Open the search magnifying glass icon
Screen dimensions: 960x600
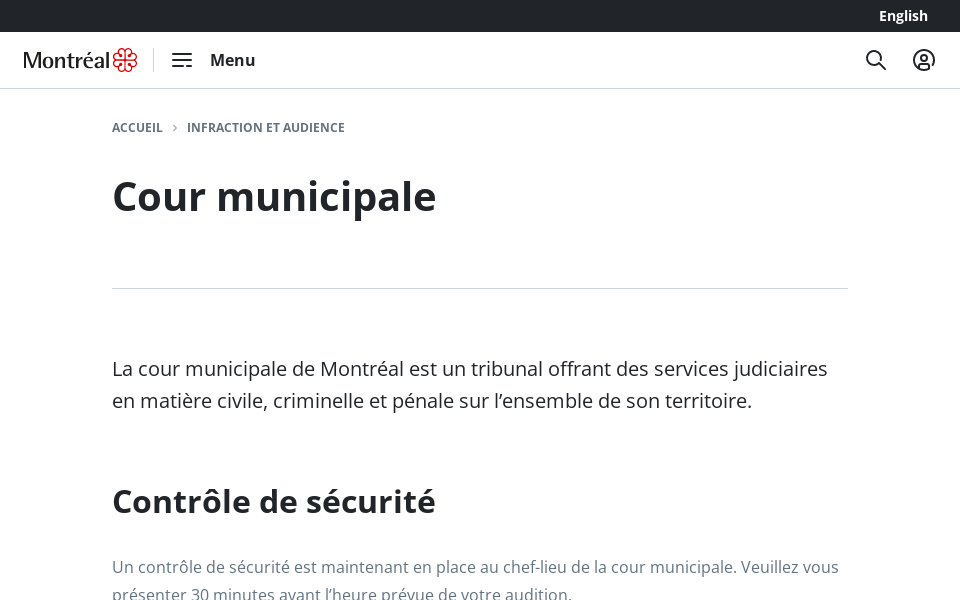tap(876, 60)
